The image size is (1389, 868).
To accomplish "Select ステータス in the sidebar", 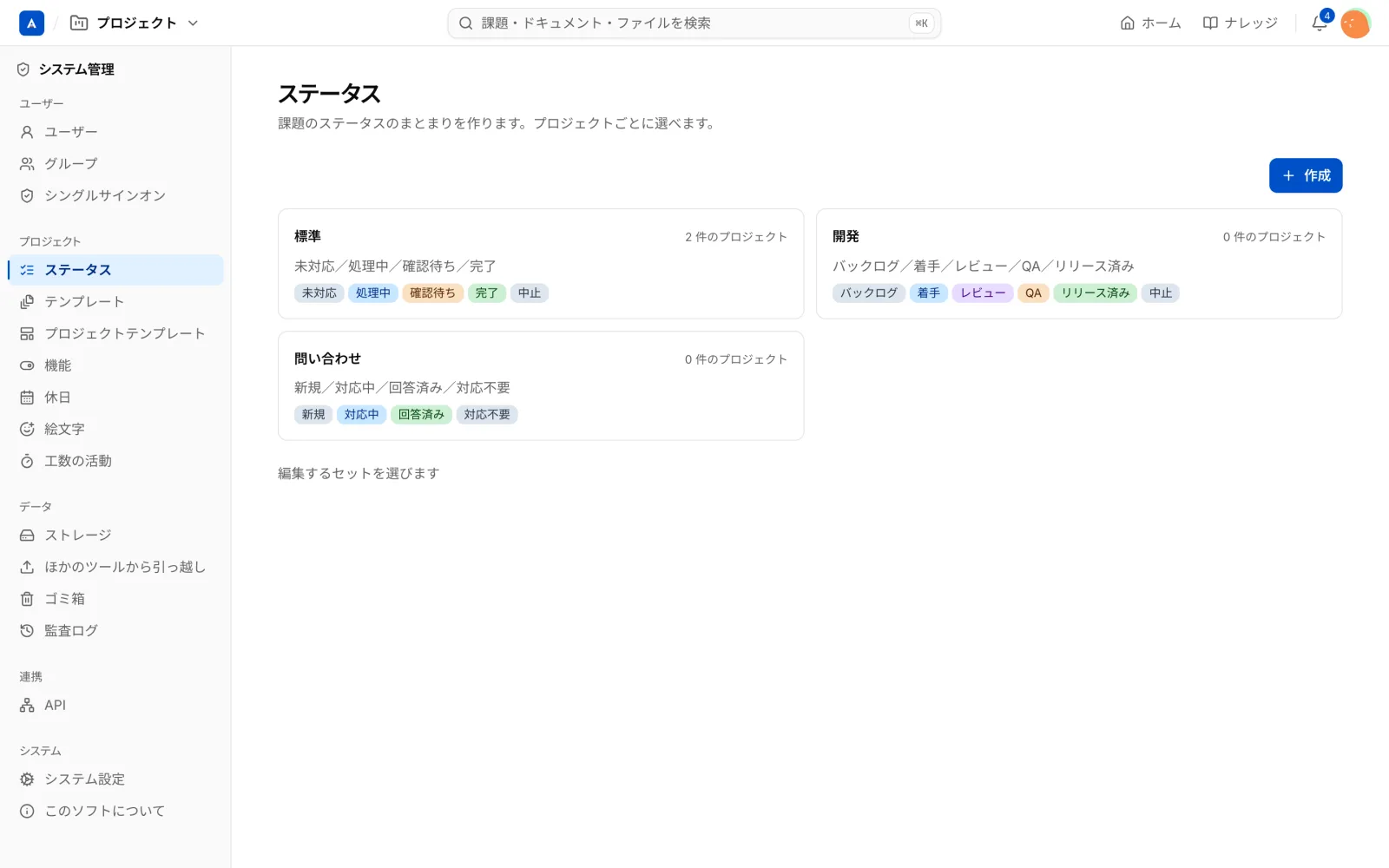I will (115, 270).
